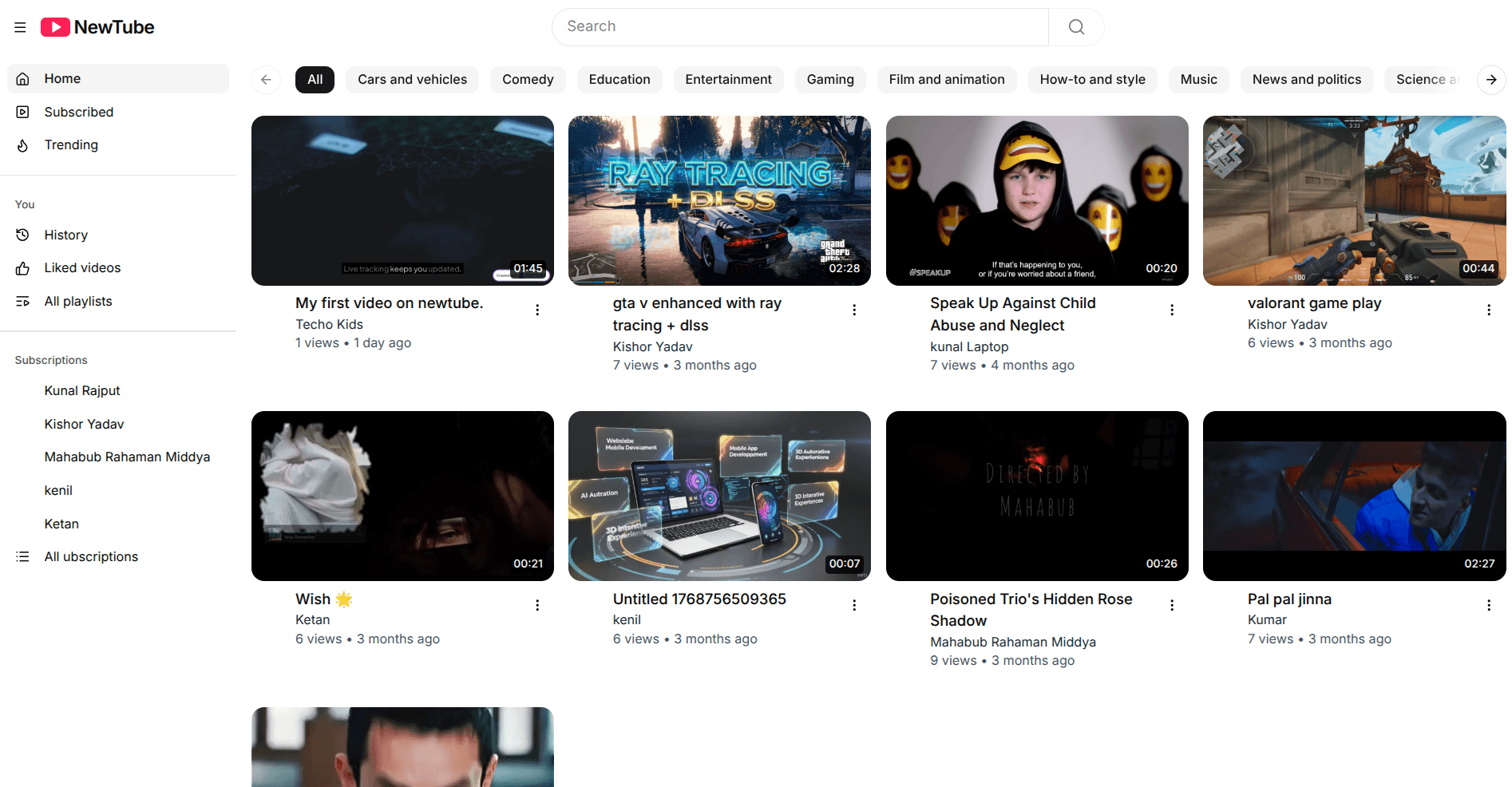Open options menu for Speak Up video
Viewport: 1512px width, 787px height.
tap(1172, 310)
